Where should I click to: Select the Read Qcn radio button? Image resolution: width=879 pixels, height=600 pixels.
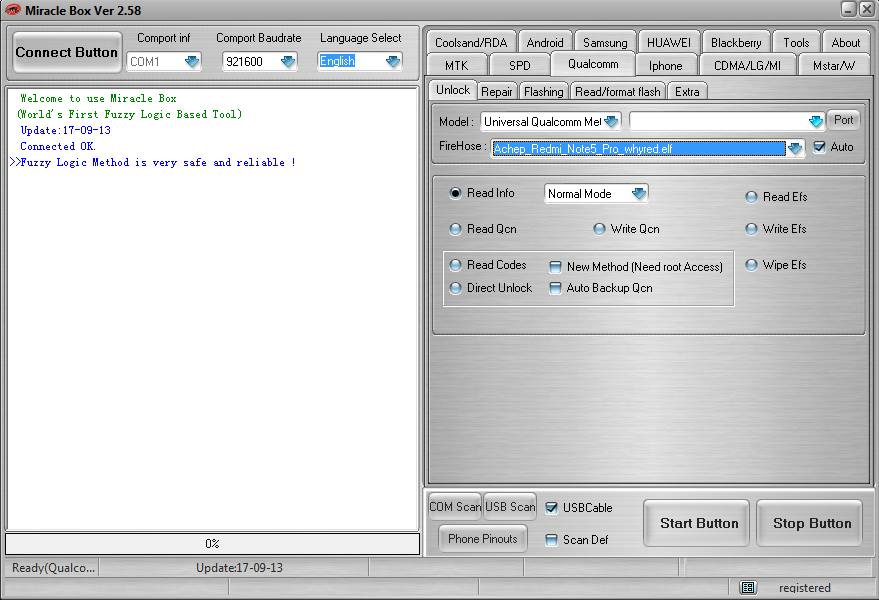click(x=455, y=229)
